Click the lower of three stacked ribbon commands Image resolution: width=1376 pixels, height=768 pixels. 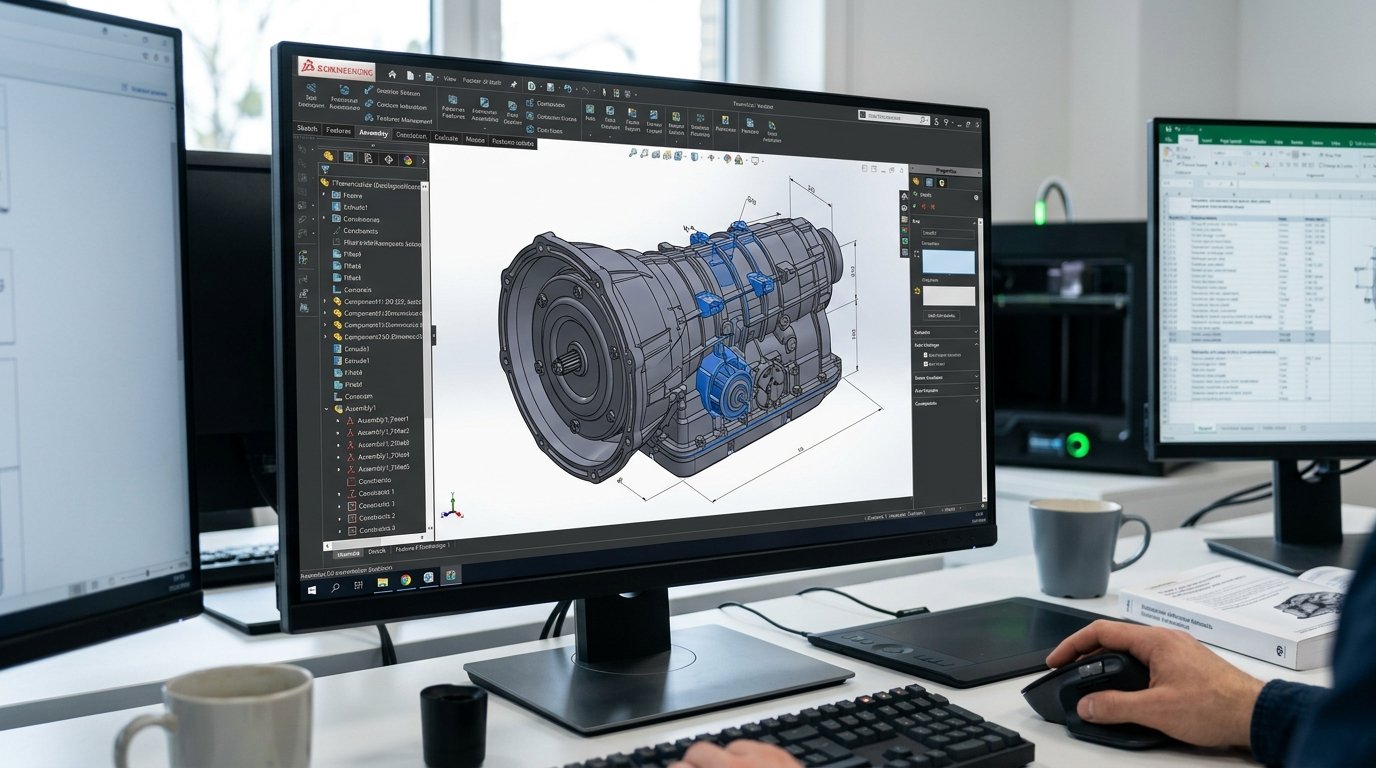point(397,118)
